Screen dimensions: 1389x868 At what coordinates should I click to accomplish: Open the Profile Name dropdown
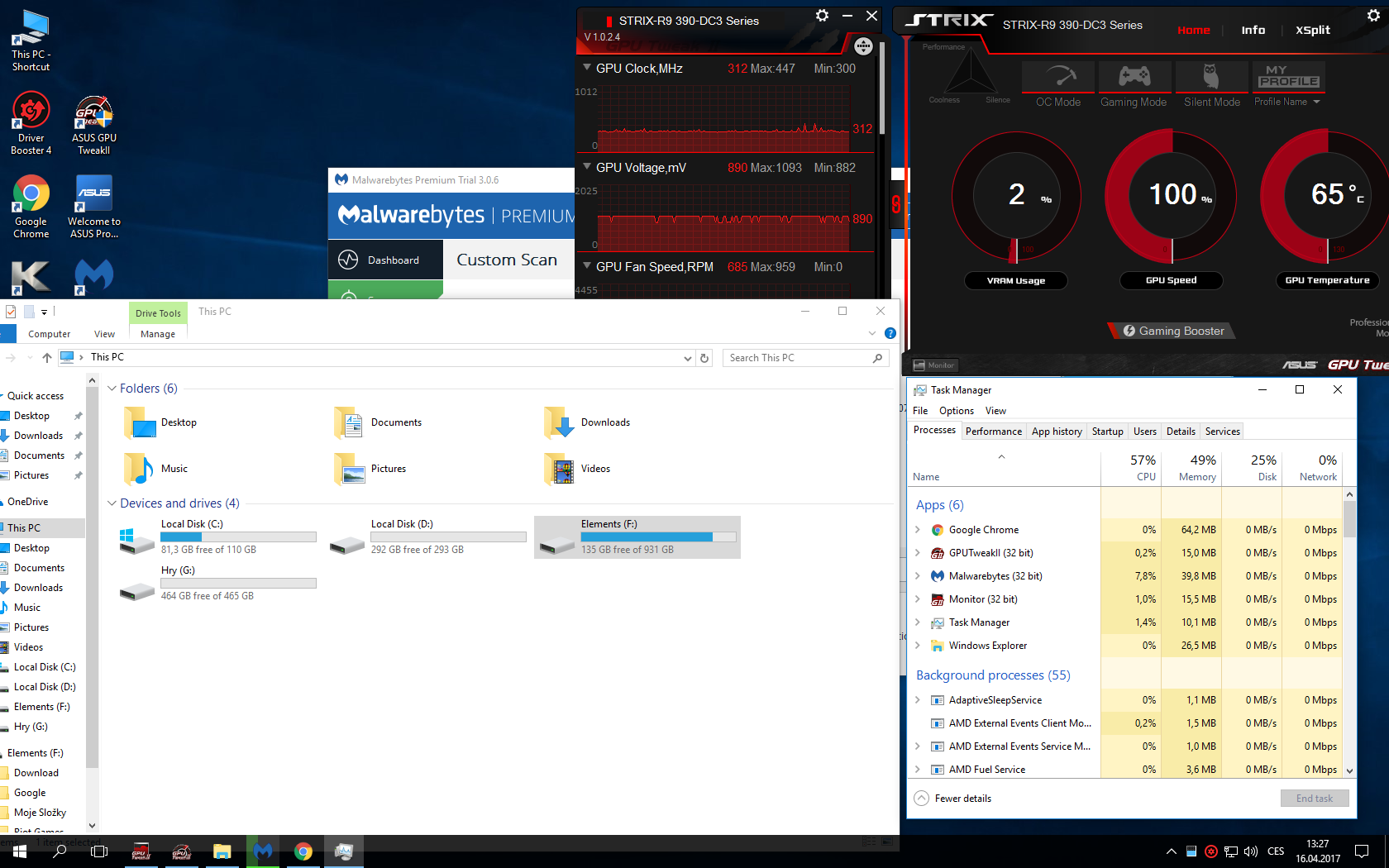point(1287,102)
